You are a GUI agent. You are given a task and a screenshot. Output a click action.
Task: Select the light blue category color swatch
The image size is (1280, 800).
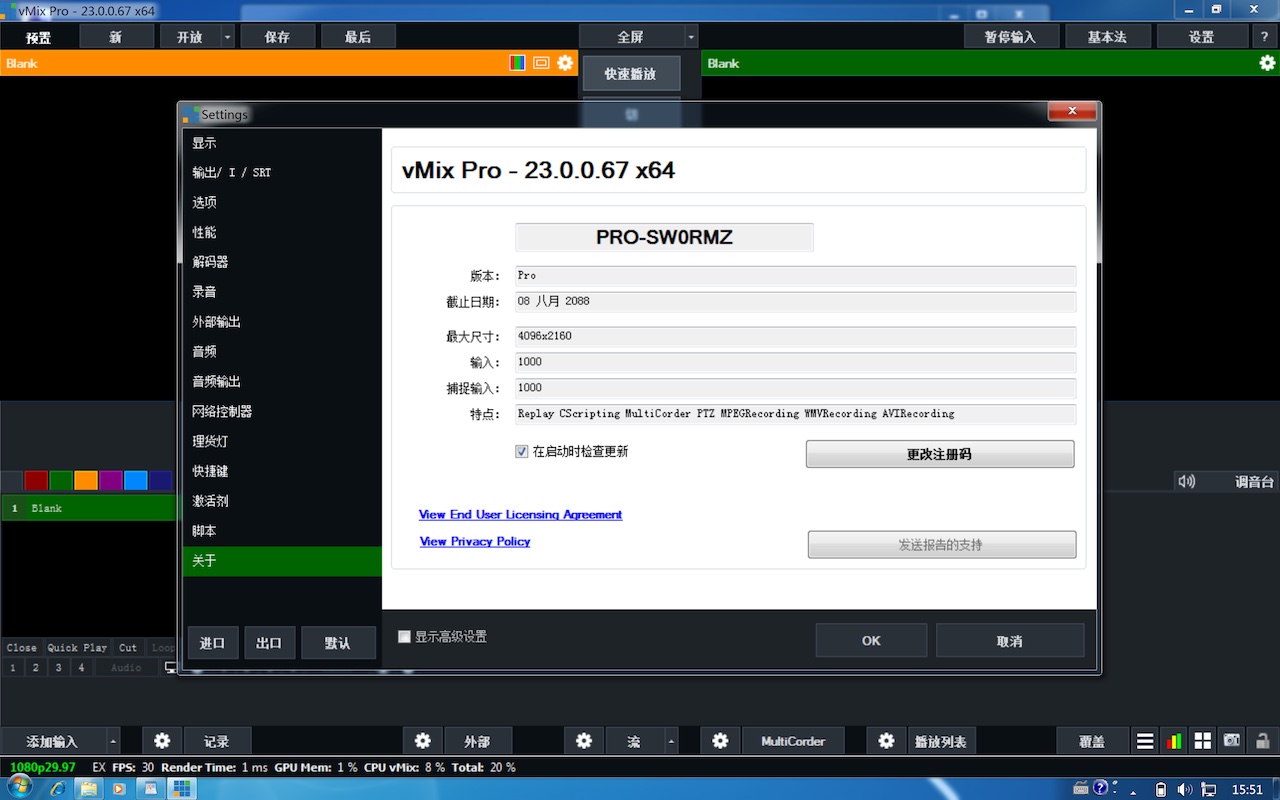click(x=136, y=481)
